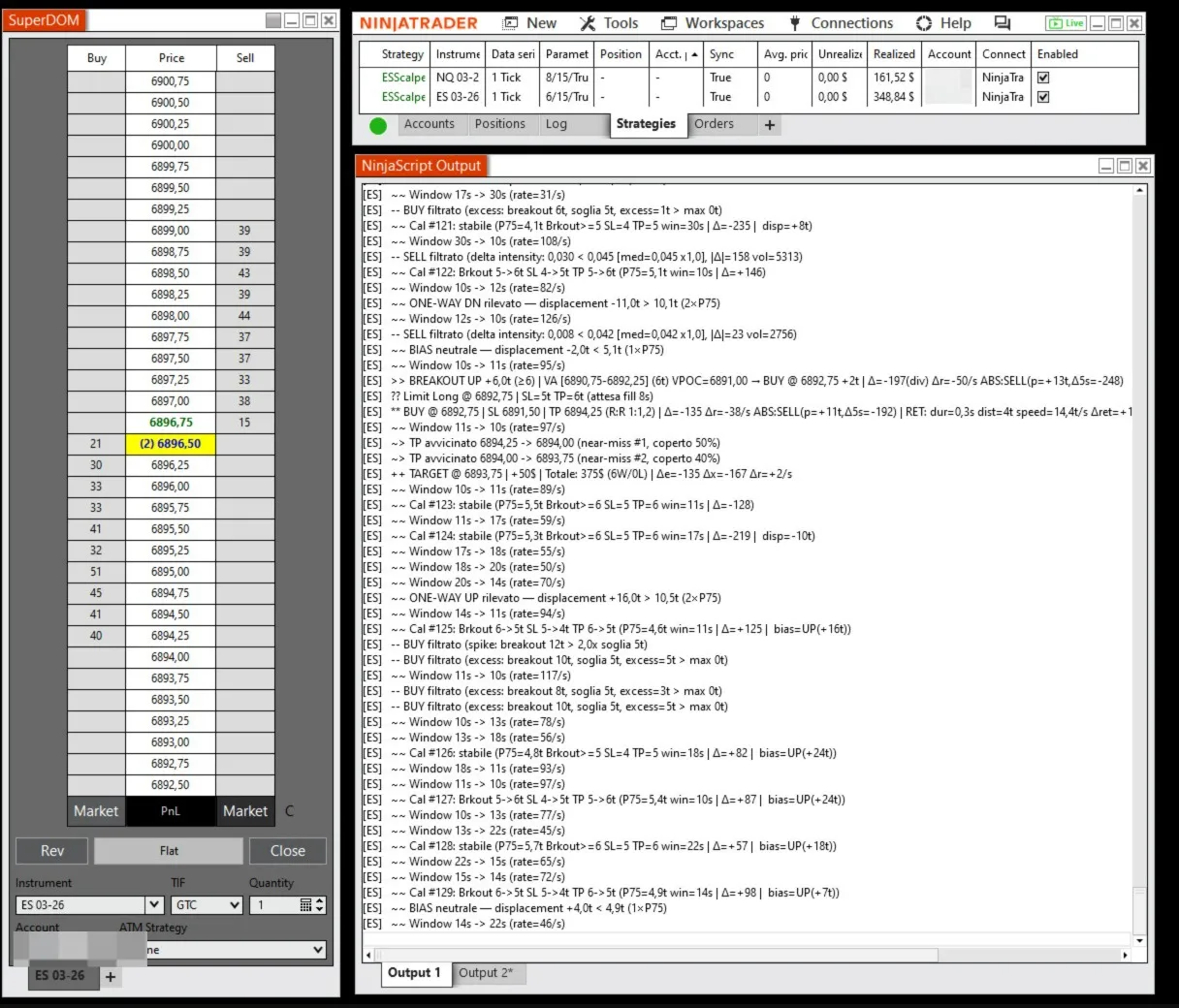Open the Instrument dropdown in SuperDOM
Image resolution: width=1179 pixels, height=1008 pixels.
pos(153,905)
